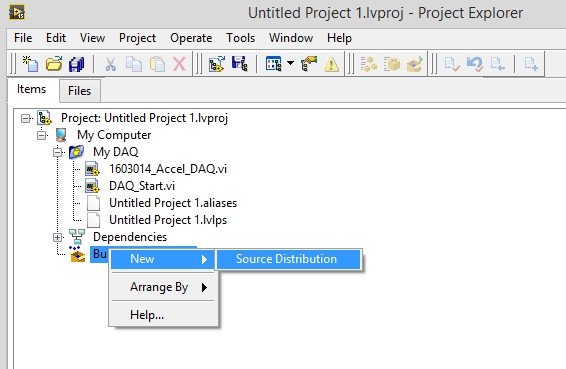Click the Open folder toolbar icon
This screenshot has width=566, height=369.
click(54, 64)
